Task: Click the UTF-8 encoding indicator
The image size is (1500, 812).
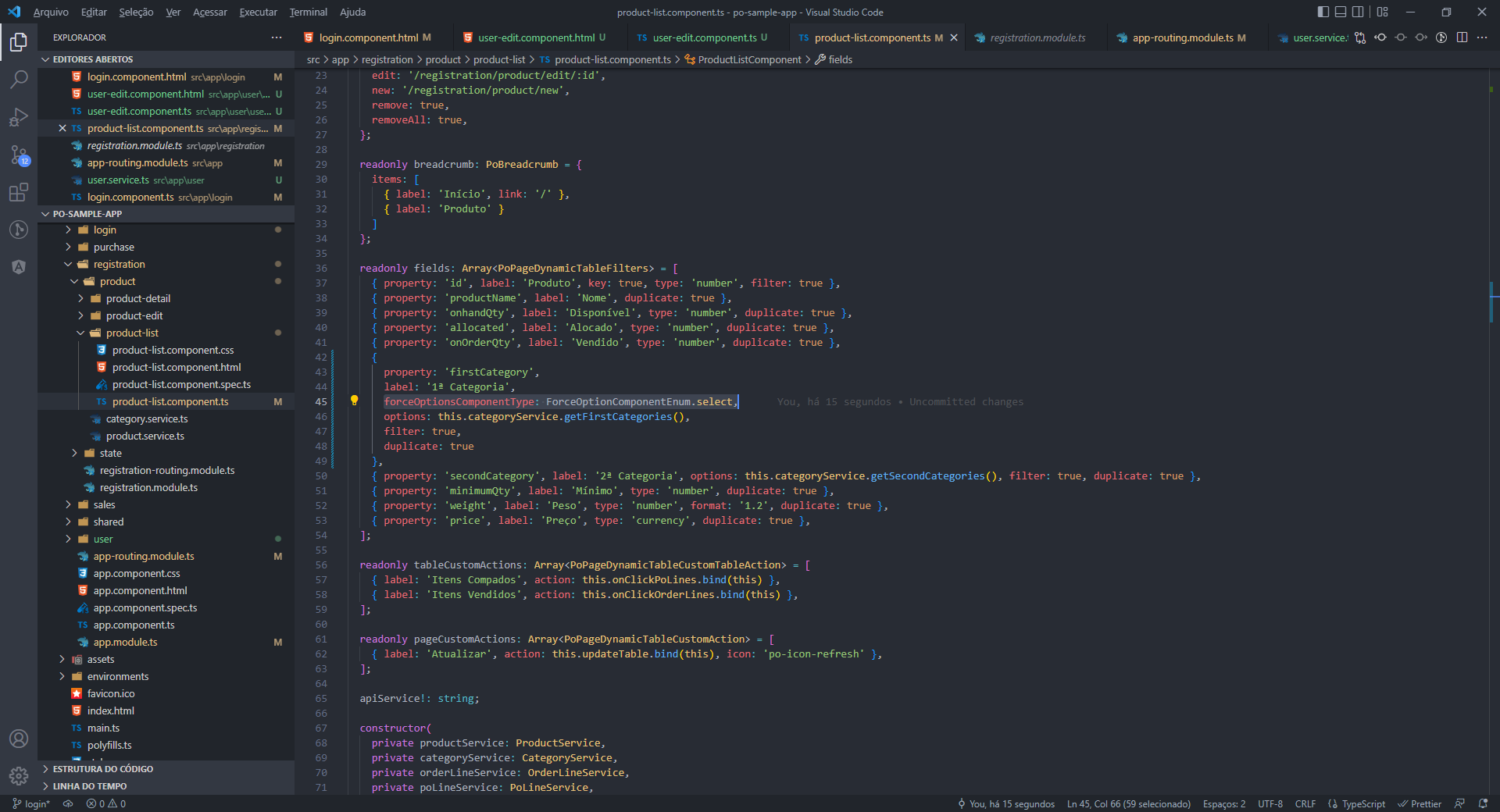Action: 1270,803
